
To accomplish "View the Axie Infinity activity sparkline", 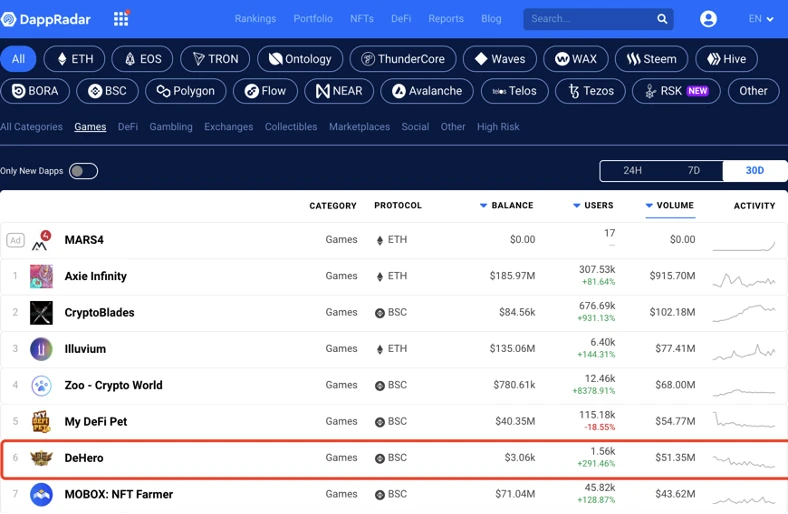I will [744, 279].
